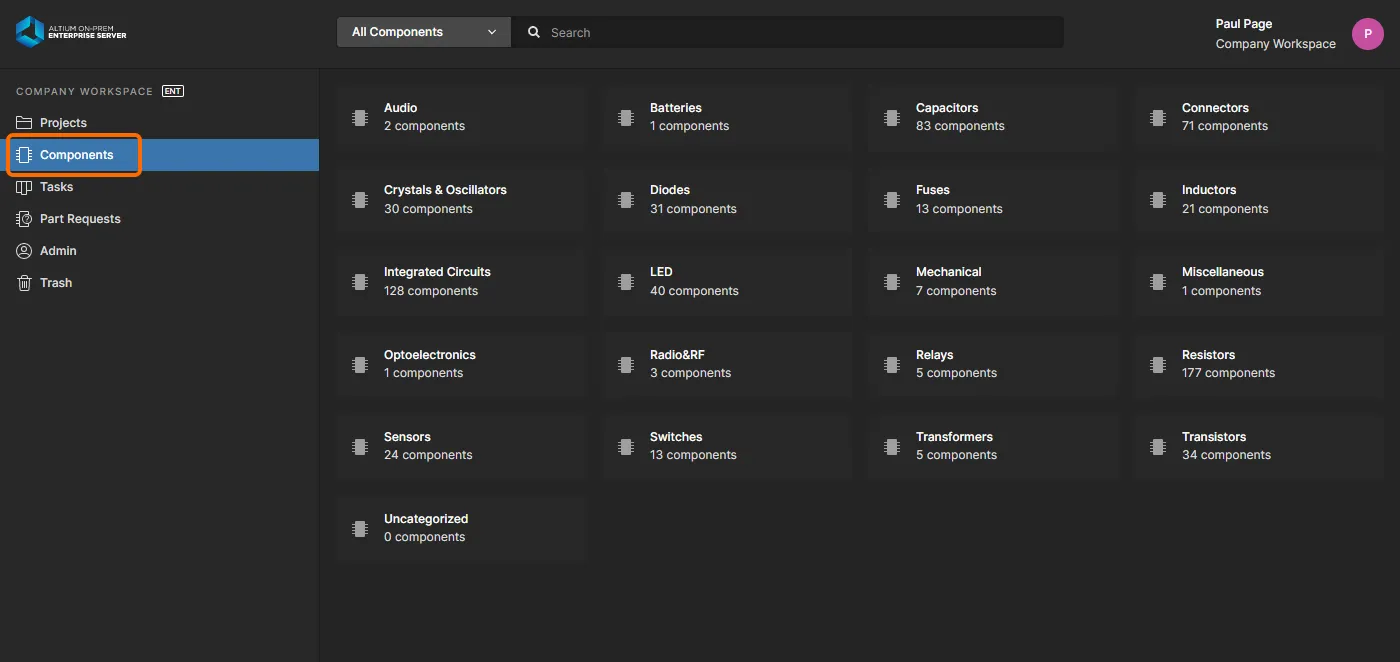This screenshot has height=662, width=1400.
Task: Click the chip icon for Audio
Action: (x=360, y=117)
